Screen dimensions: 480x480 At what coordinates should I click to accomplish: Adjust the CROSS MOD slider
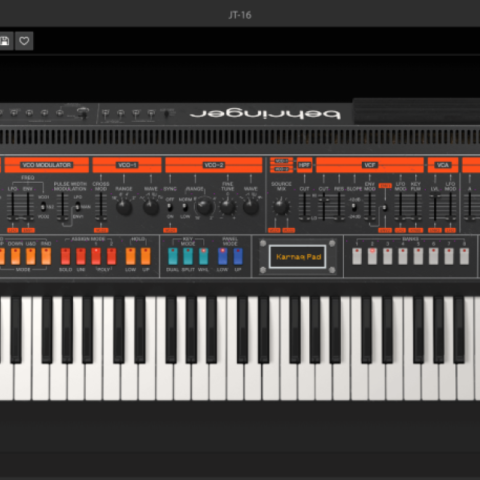tap(101, 207)
